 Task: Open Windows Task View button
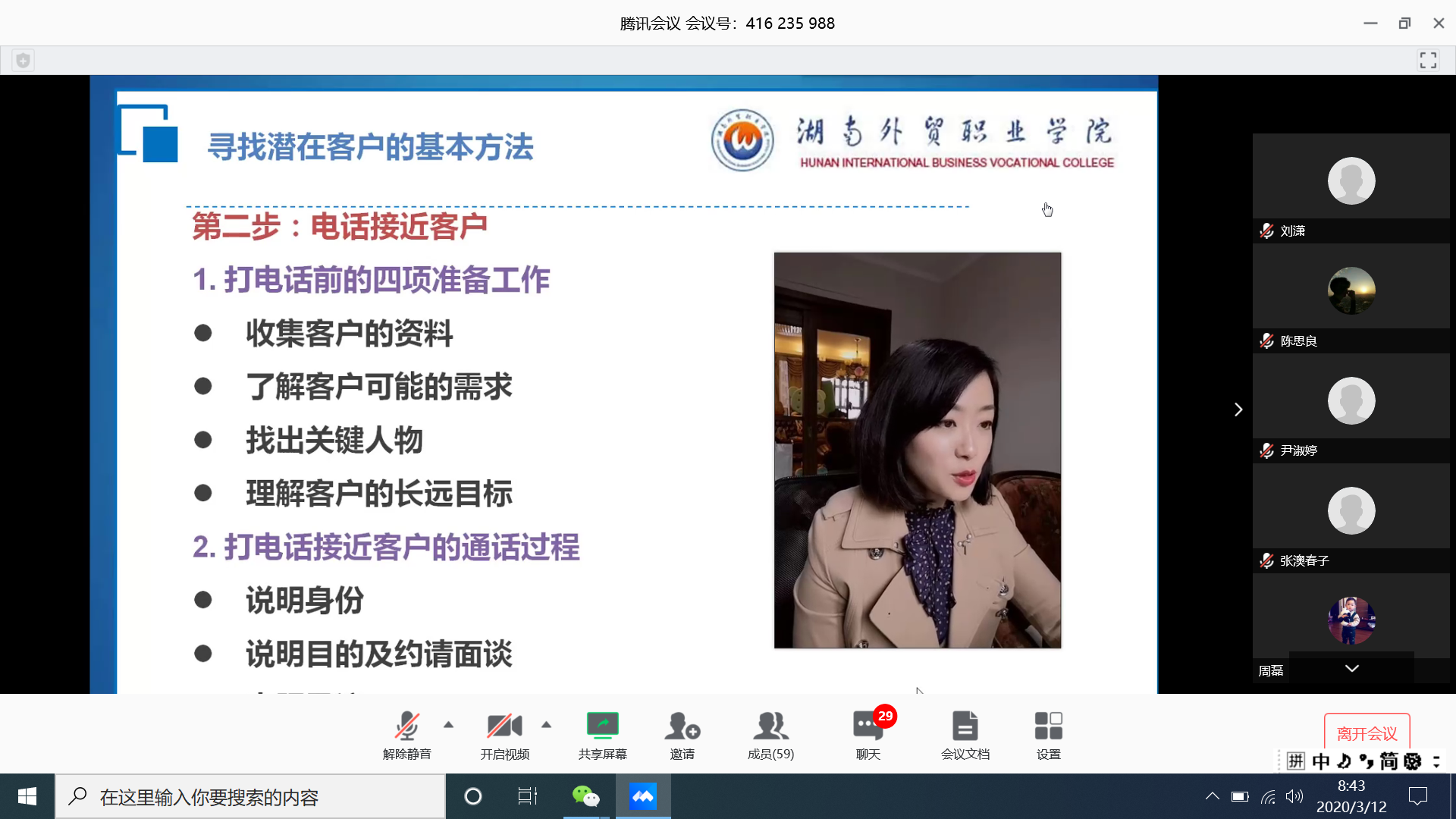tap(527, 796)
